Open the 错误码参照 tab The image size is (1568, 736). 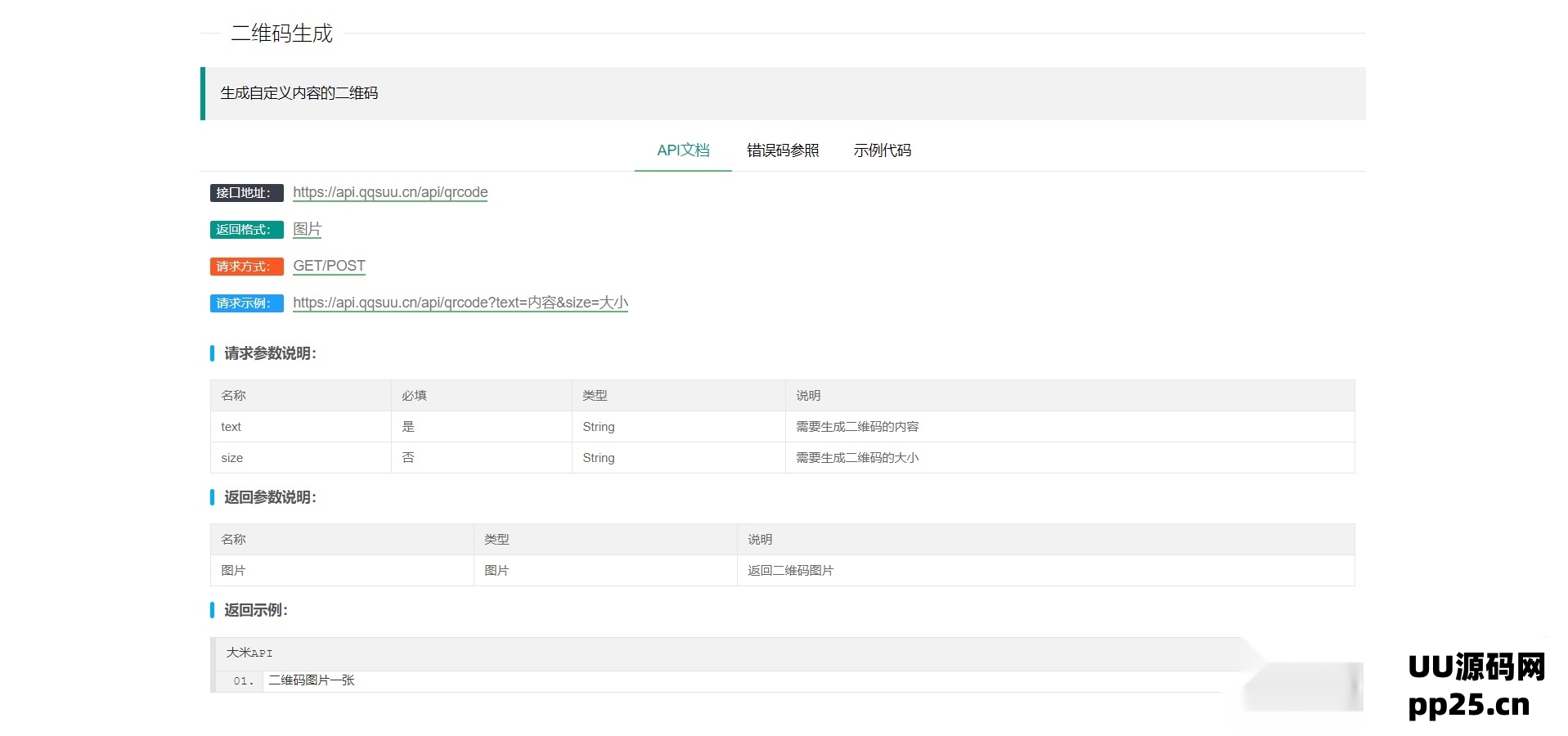[x=782, y=150]
